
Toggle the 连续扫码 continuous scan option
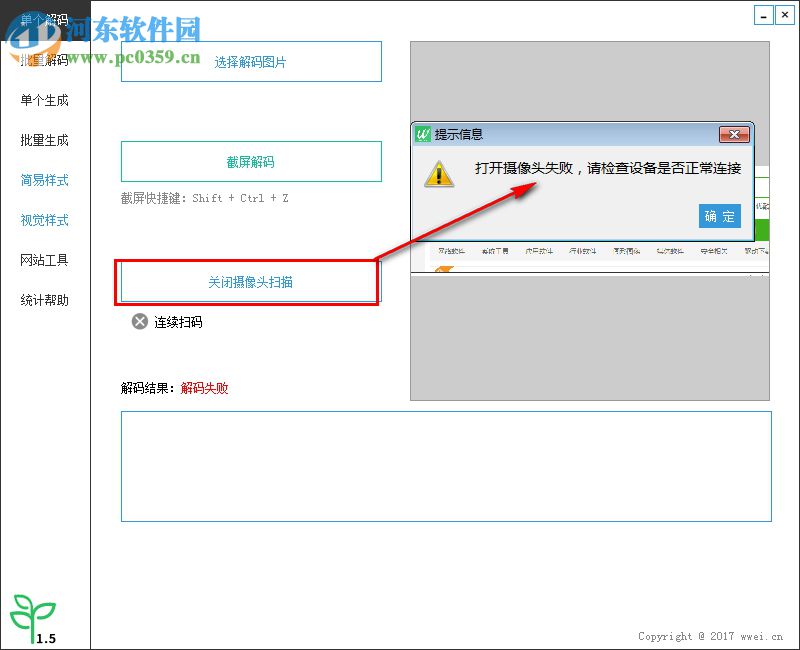[x=180, y=322]
